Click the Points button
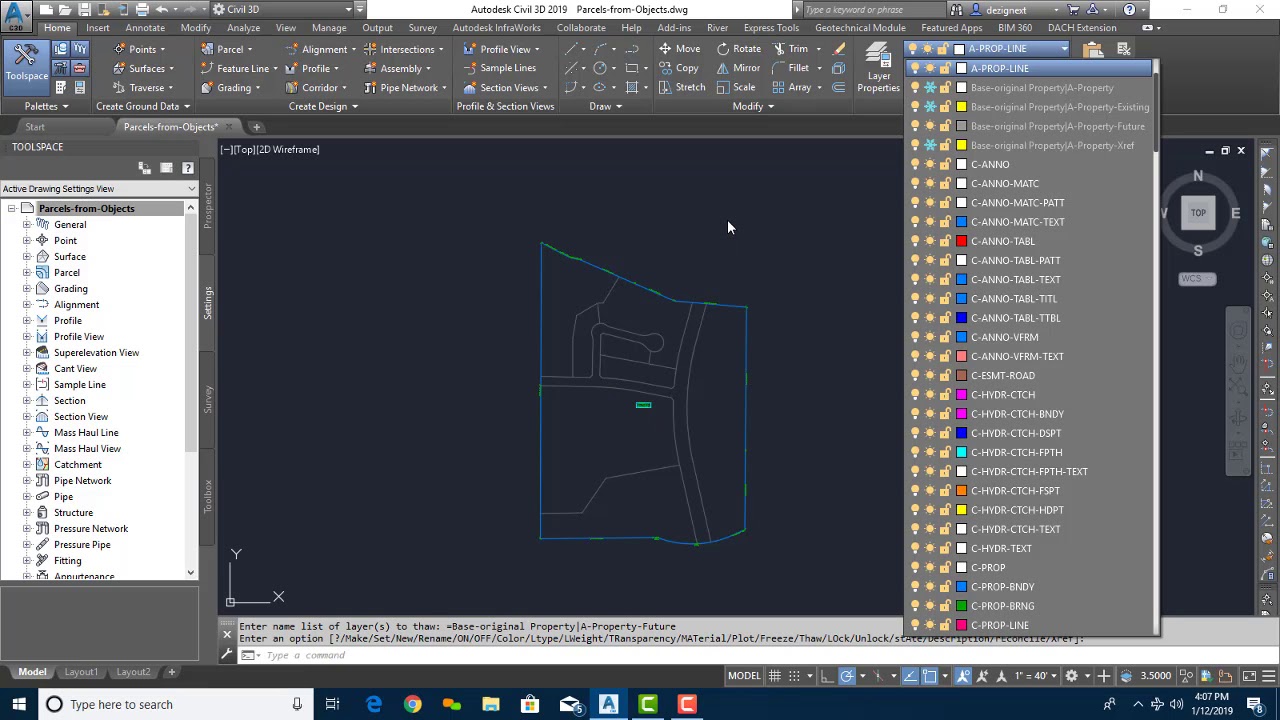The height and width of the screenshot is (720, 1280). click(x=139, y=49)
